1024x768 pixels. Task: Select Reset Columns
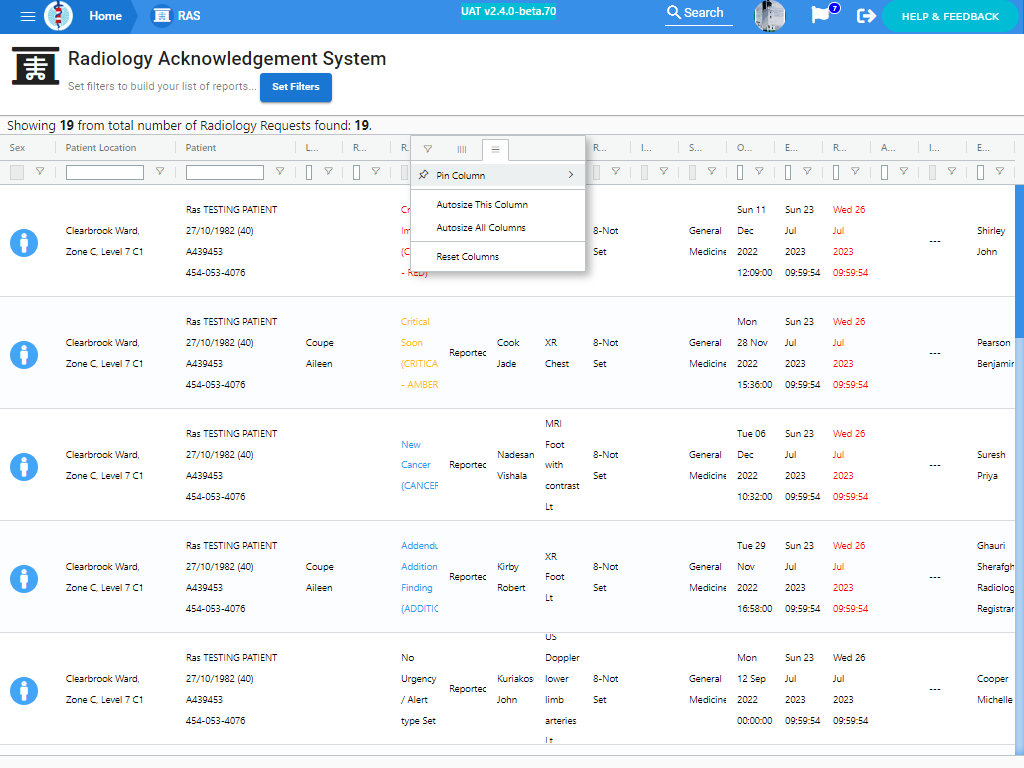[468, 257]
